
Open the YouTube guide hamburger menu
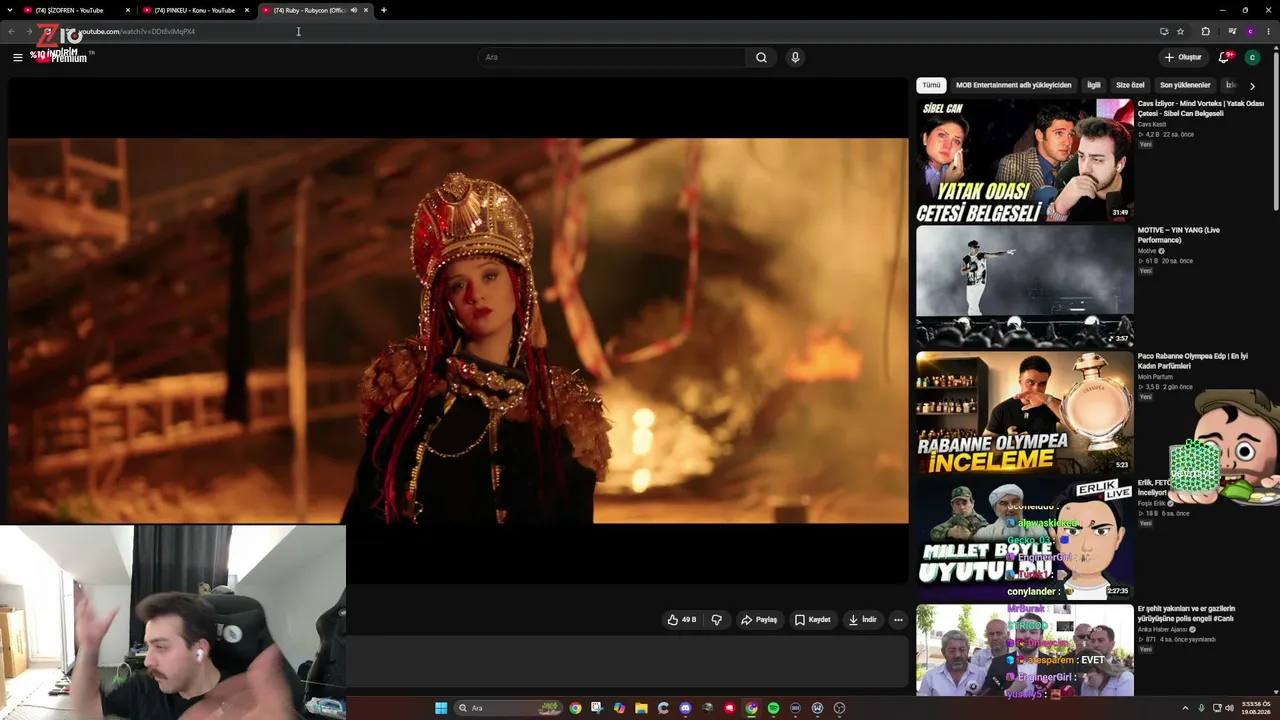17,57
